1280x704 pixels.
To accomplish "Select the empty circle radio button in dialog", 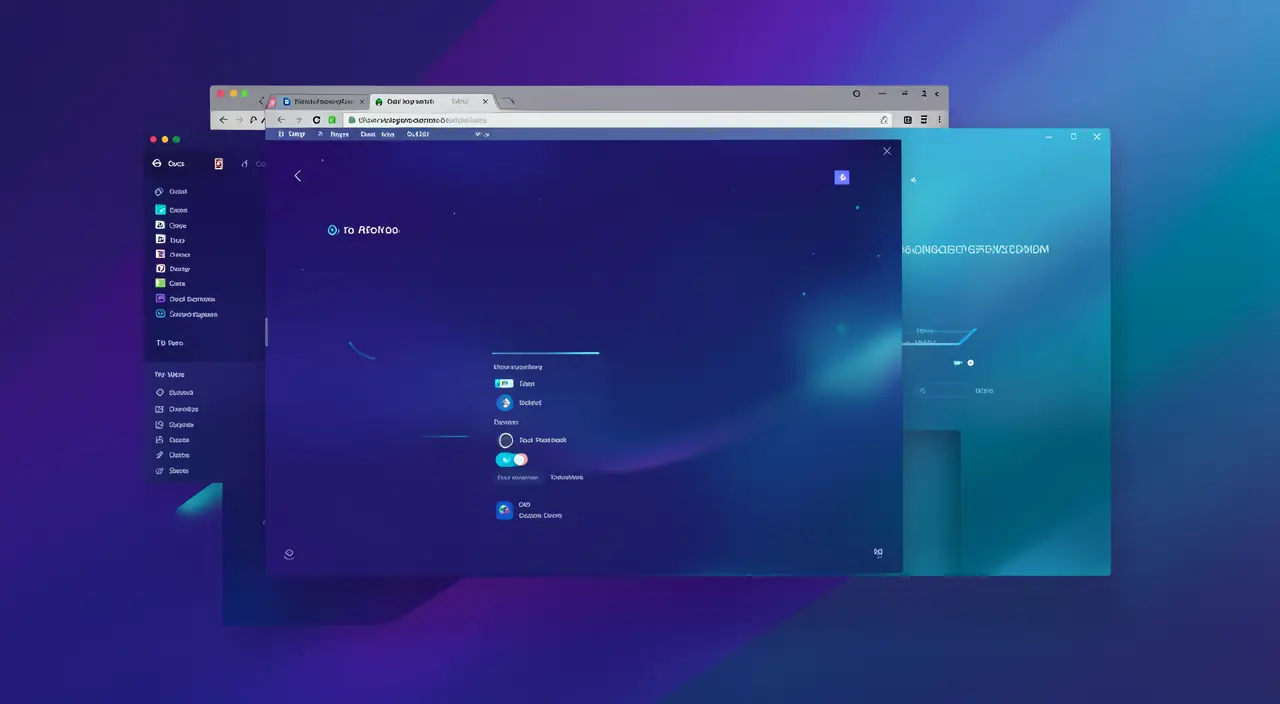I will pos(506,440).
